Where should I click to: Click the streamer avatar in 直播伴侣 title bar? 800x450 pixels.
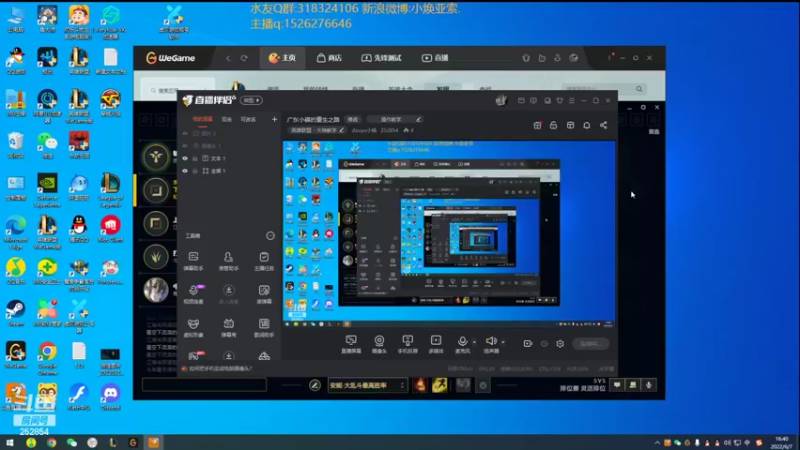pyautogui.click(x=501, y=101)
